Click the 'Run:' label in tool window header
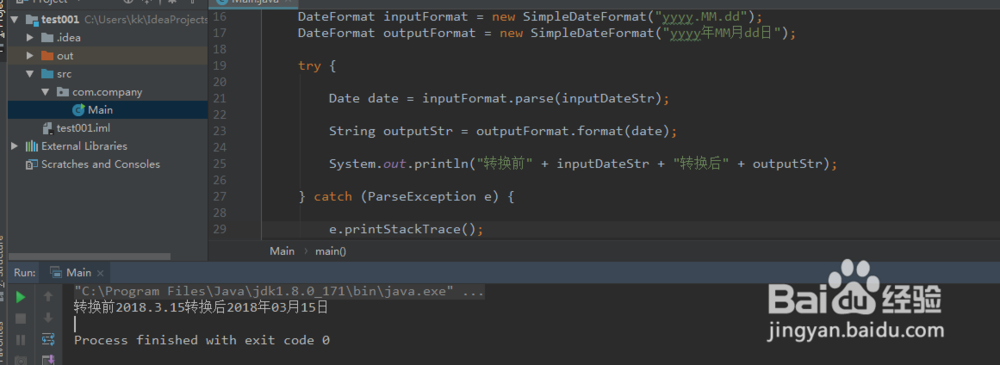 [x=25, y=272]
